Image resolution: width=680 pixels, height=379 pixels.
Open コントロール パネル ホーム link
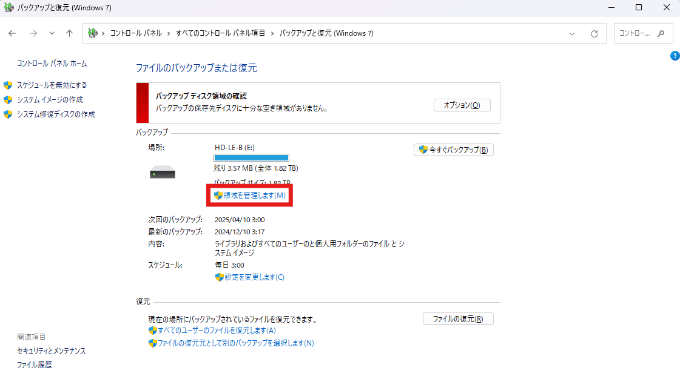coord(52,63)
